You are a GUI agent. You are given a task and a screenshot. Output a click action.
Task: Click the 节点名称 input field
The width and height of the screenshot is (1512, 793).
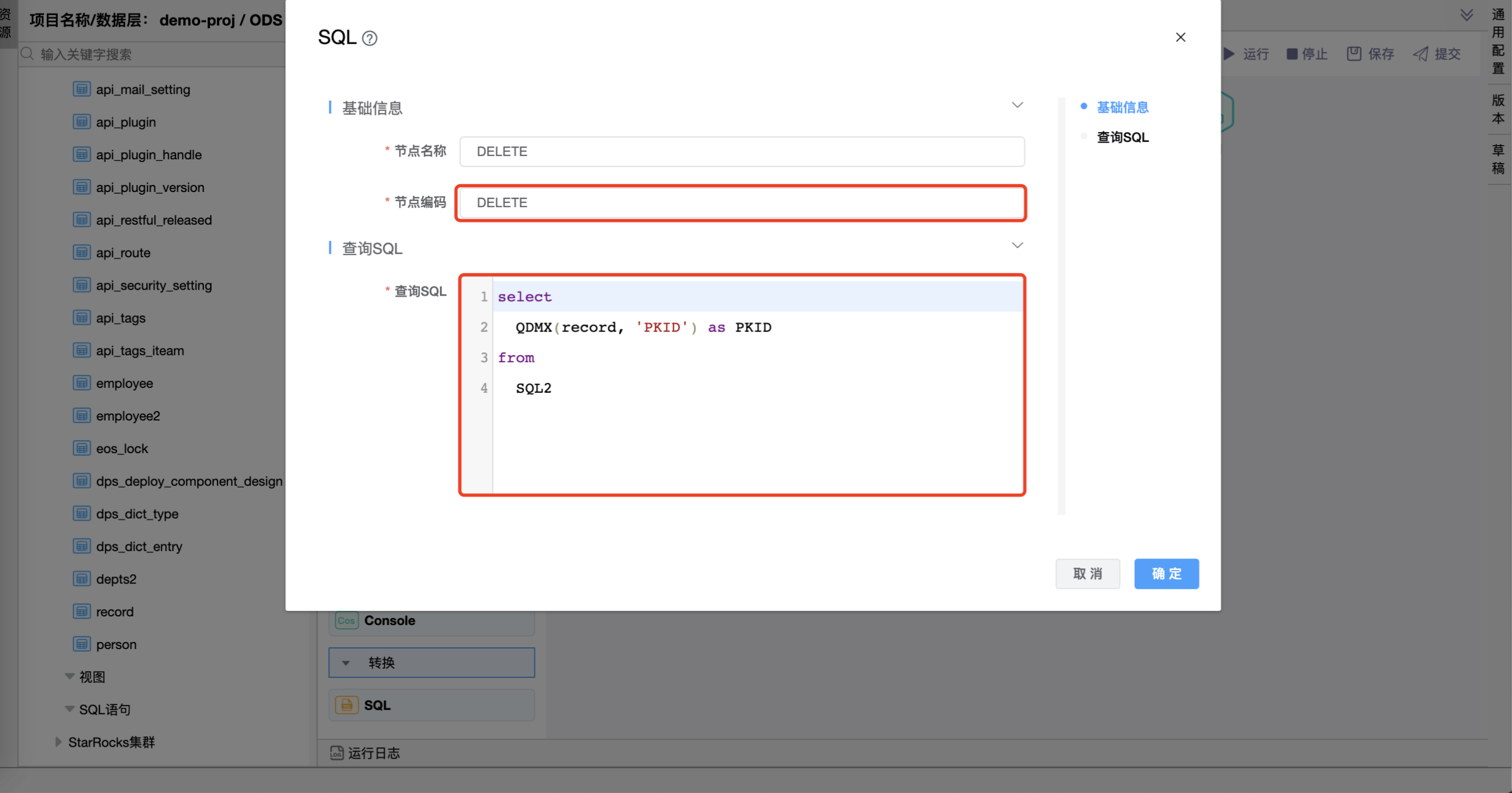(742, 152)
